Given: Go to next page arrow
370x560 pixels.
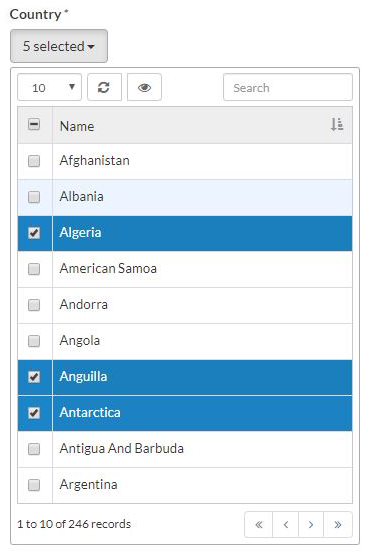Looking at the screenshot, I should (311, 524).
